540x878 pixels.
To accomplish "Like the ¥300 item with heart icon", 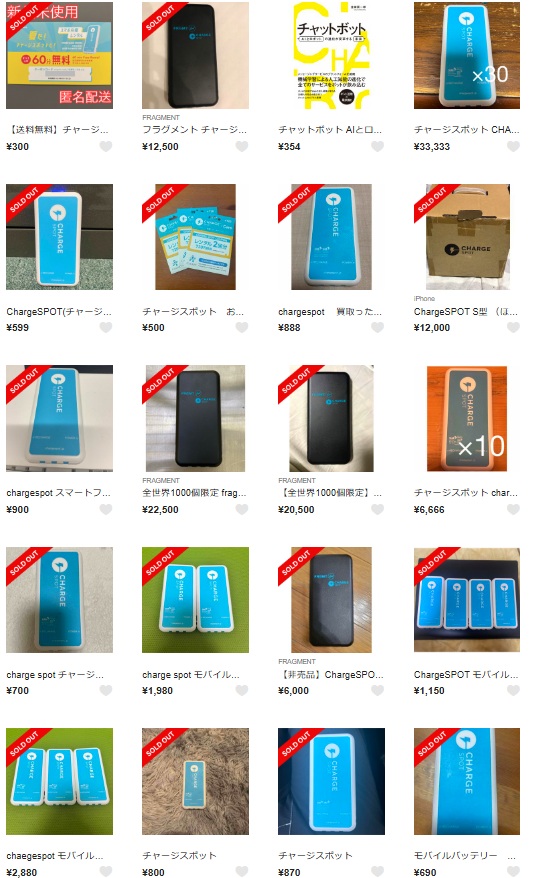I will (x=106, y=147).
